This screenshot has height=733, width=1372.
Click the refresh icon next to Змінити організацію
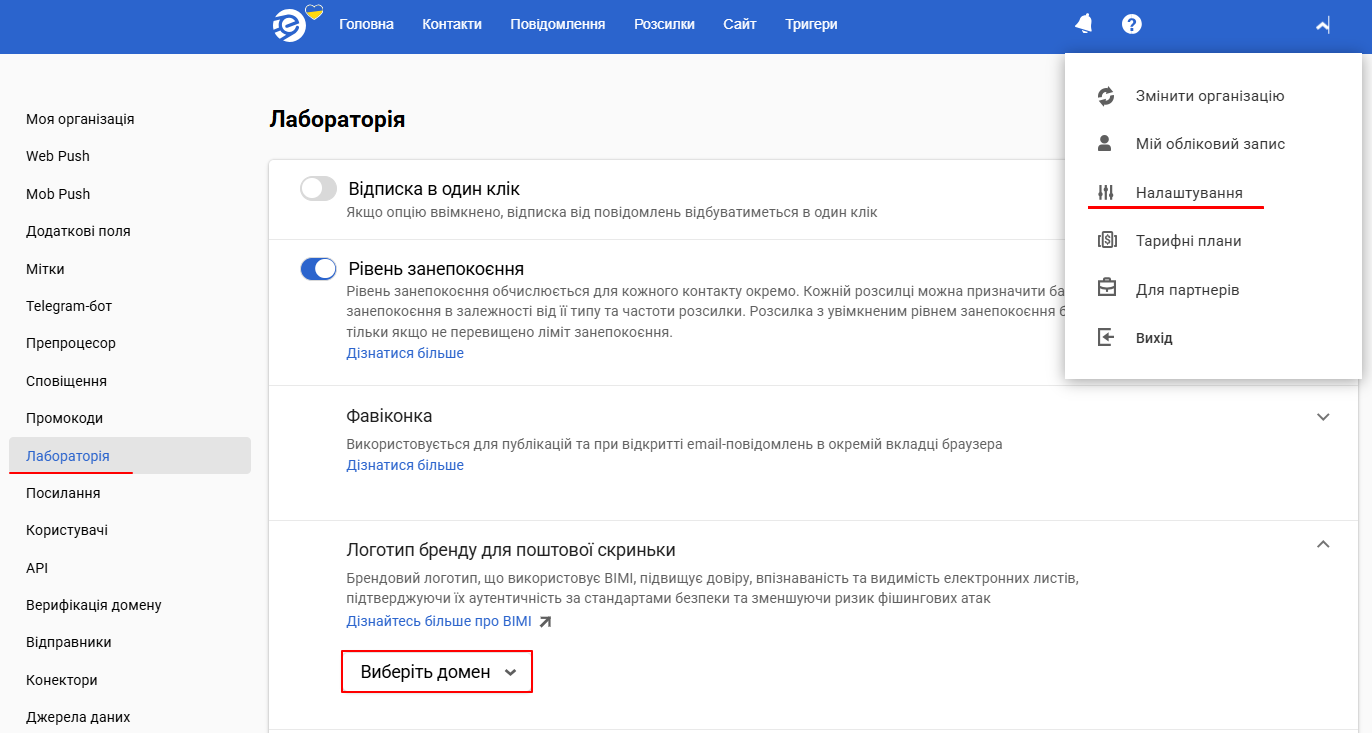click(x=1104, y=95)
